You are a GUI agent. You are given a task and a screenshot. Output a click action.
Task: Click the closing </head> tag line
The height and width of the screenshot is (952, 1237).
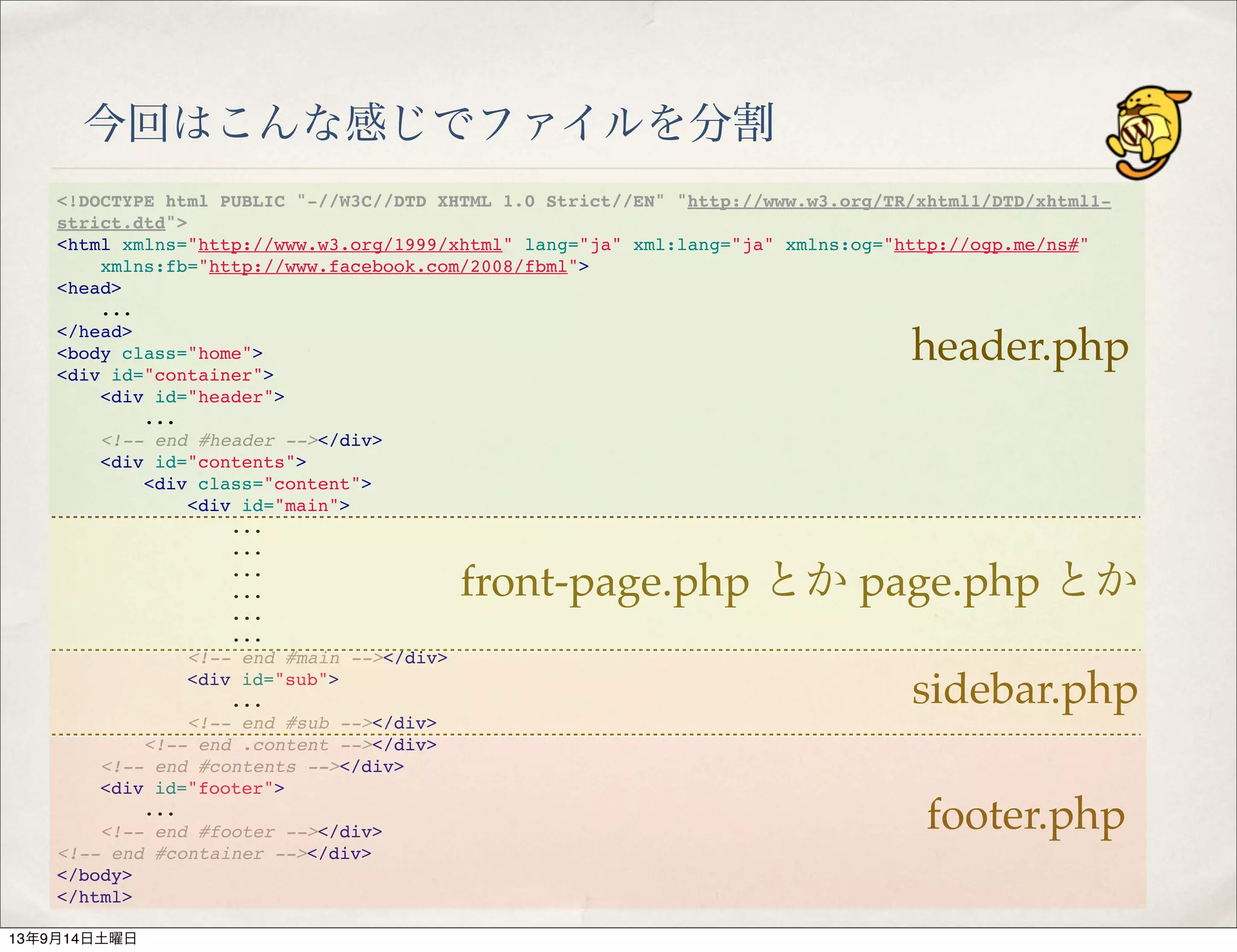(95, 332)
